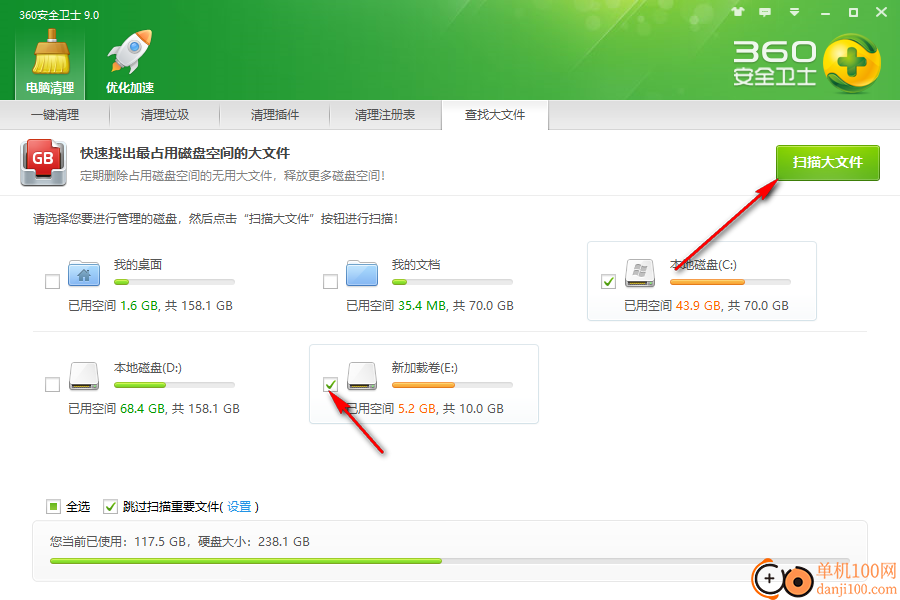Click the total disk usage progress bar
Viewport: 900px width, 600px height.
[449, 561]
